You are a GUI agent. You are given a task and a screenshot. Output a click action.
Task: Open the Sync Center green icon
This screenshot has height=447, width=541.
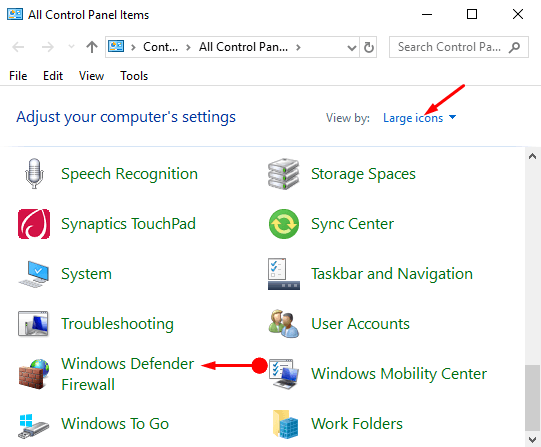284,224
